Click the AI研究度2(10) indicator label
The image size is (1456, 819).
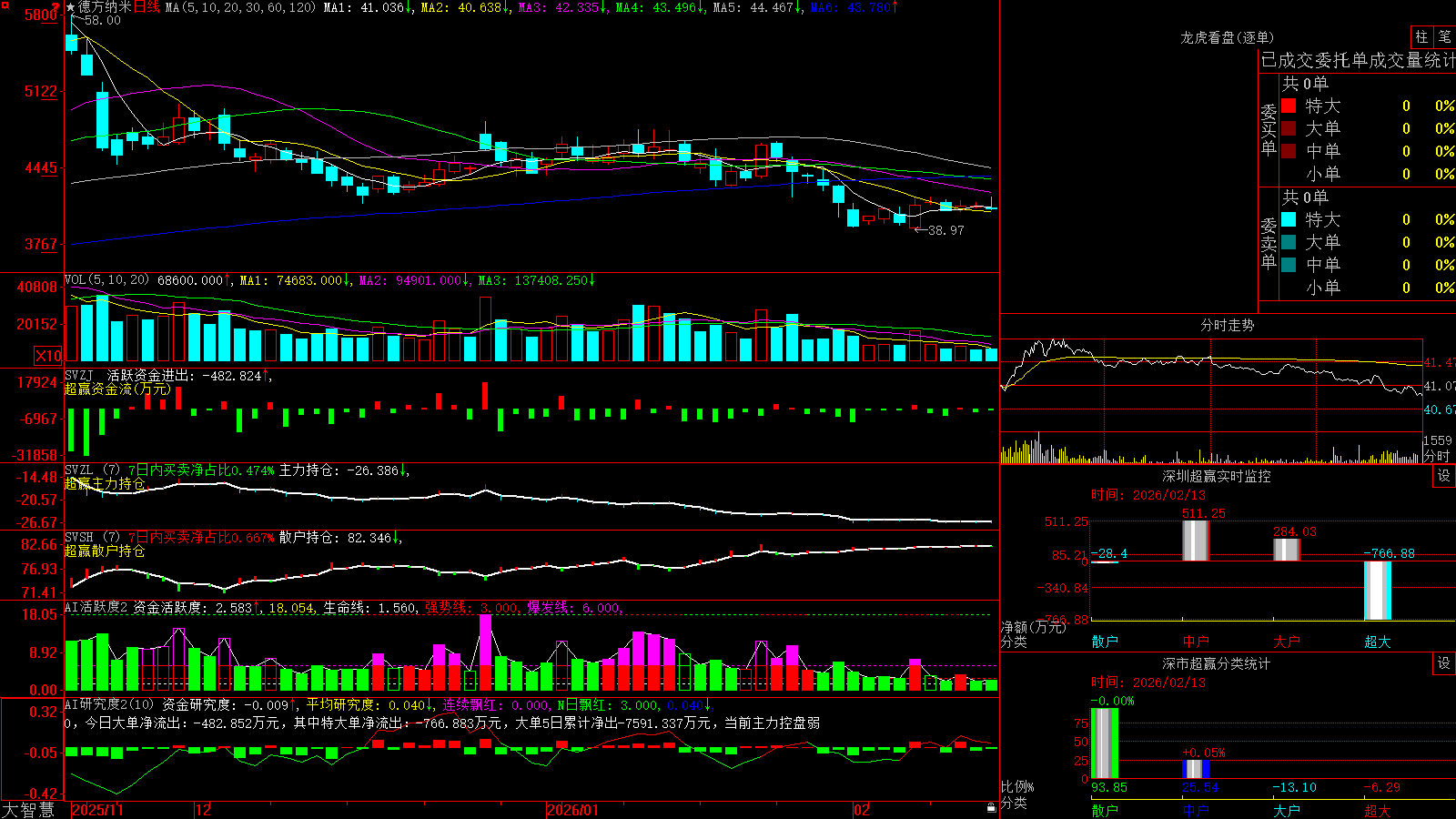109,705
